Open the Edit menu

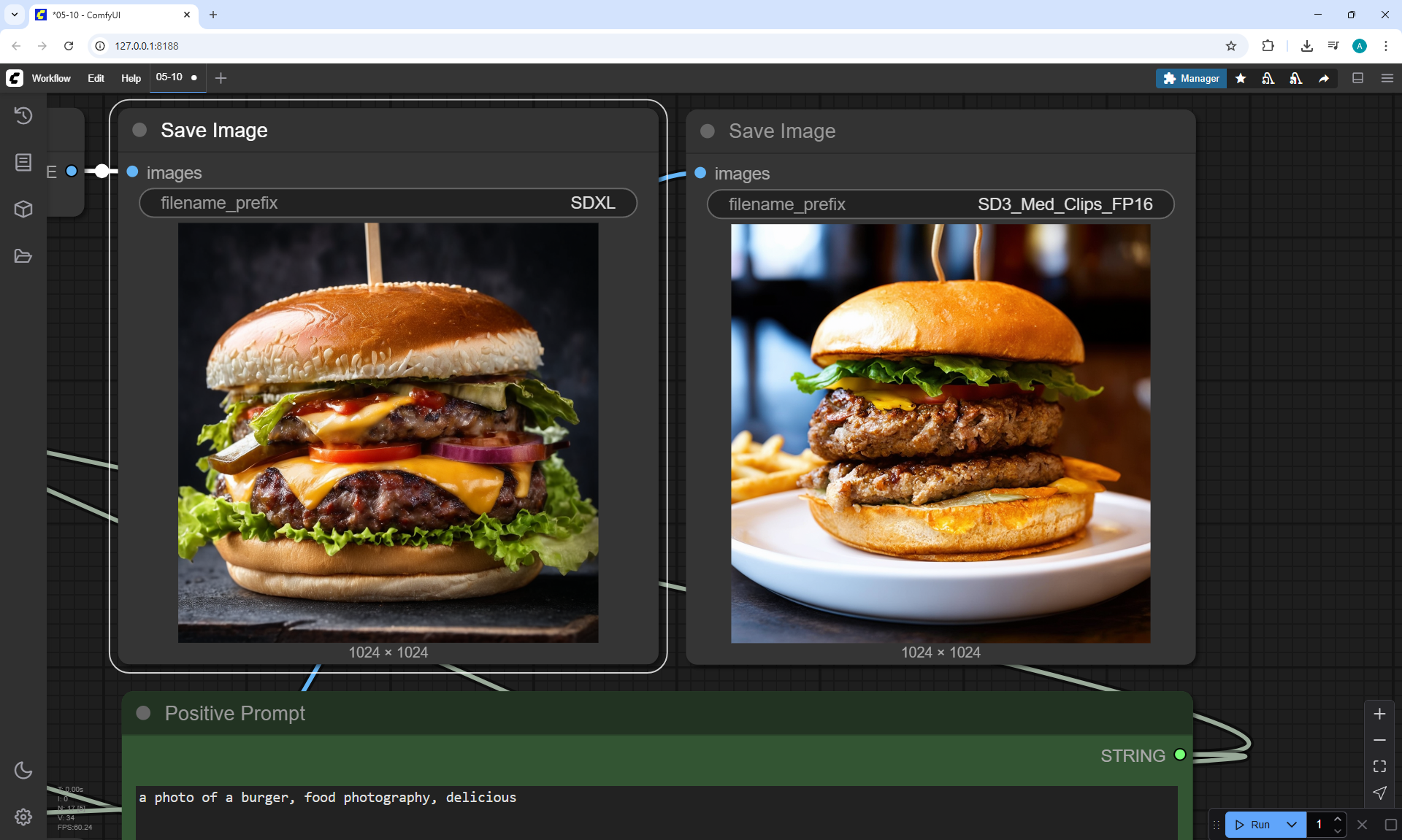[96, 78]
